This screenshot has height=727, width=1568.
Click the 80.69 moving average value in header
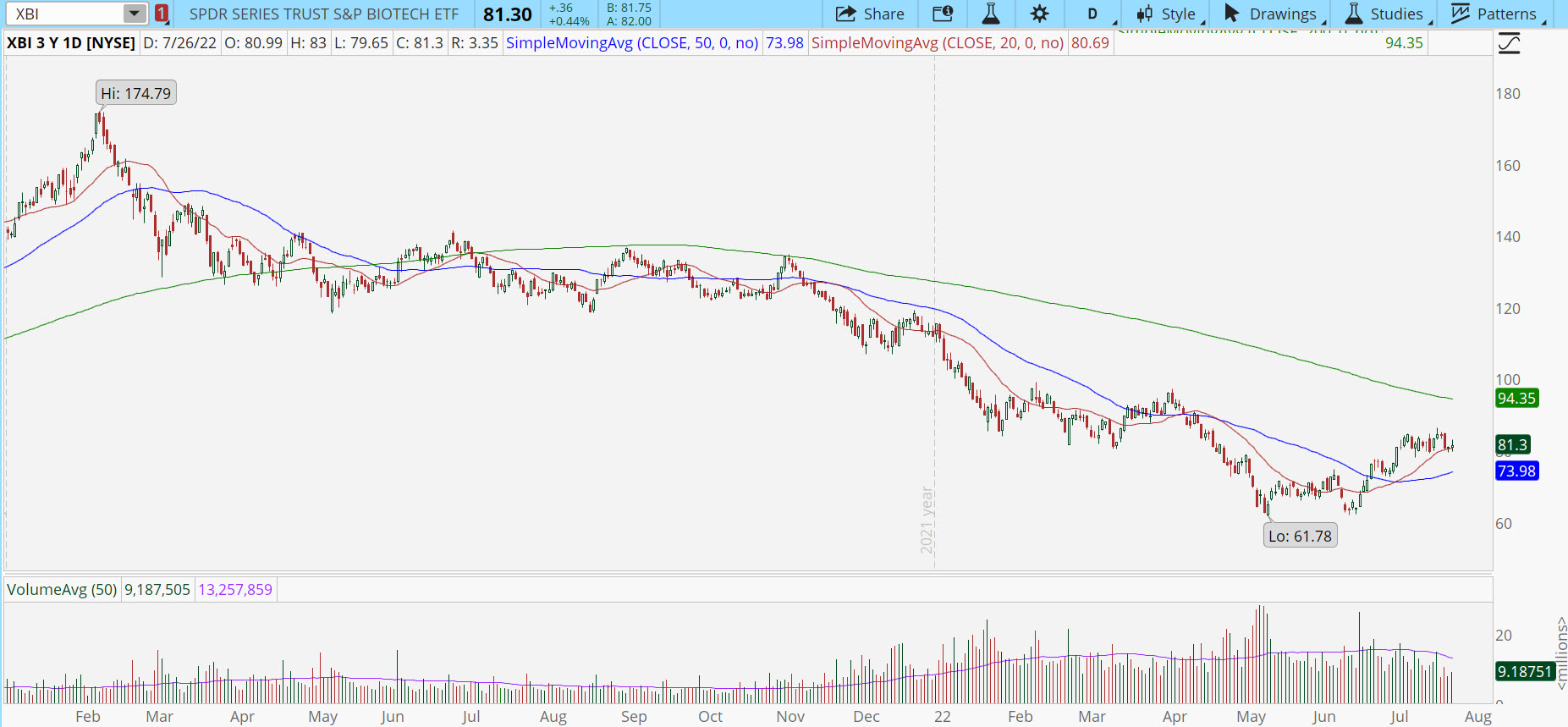(1090, 43)
